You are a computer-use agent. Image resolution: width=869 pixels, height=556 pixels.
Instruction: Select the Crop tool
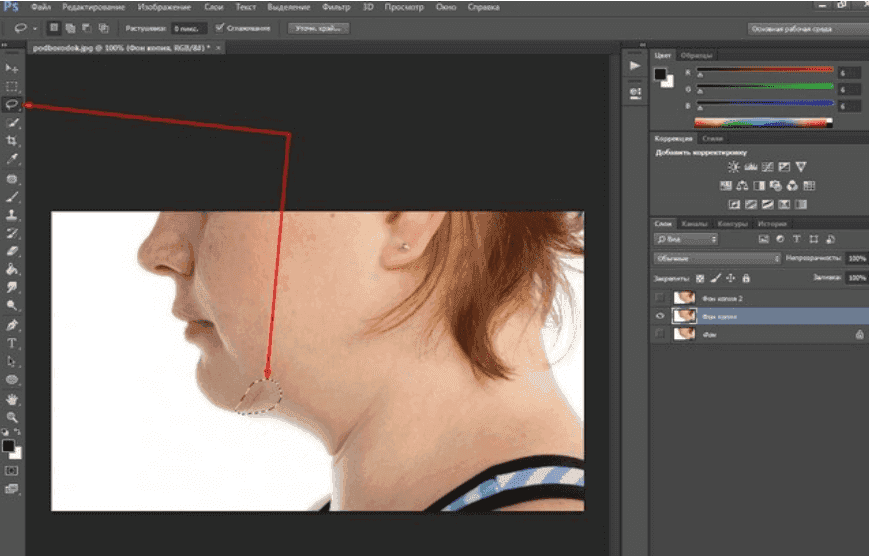(12, 141)
